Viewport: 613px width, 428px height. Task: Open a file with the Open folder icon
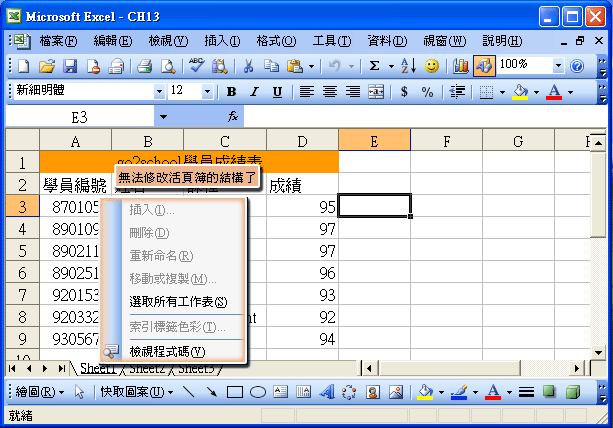point(47,66)
